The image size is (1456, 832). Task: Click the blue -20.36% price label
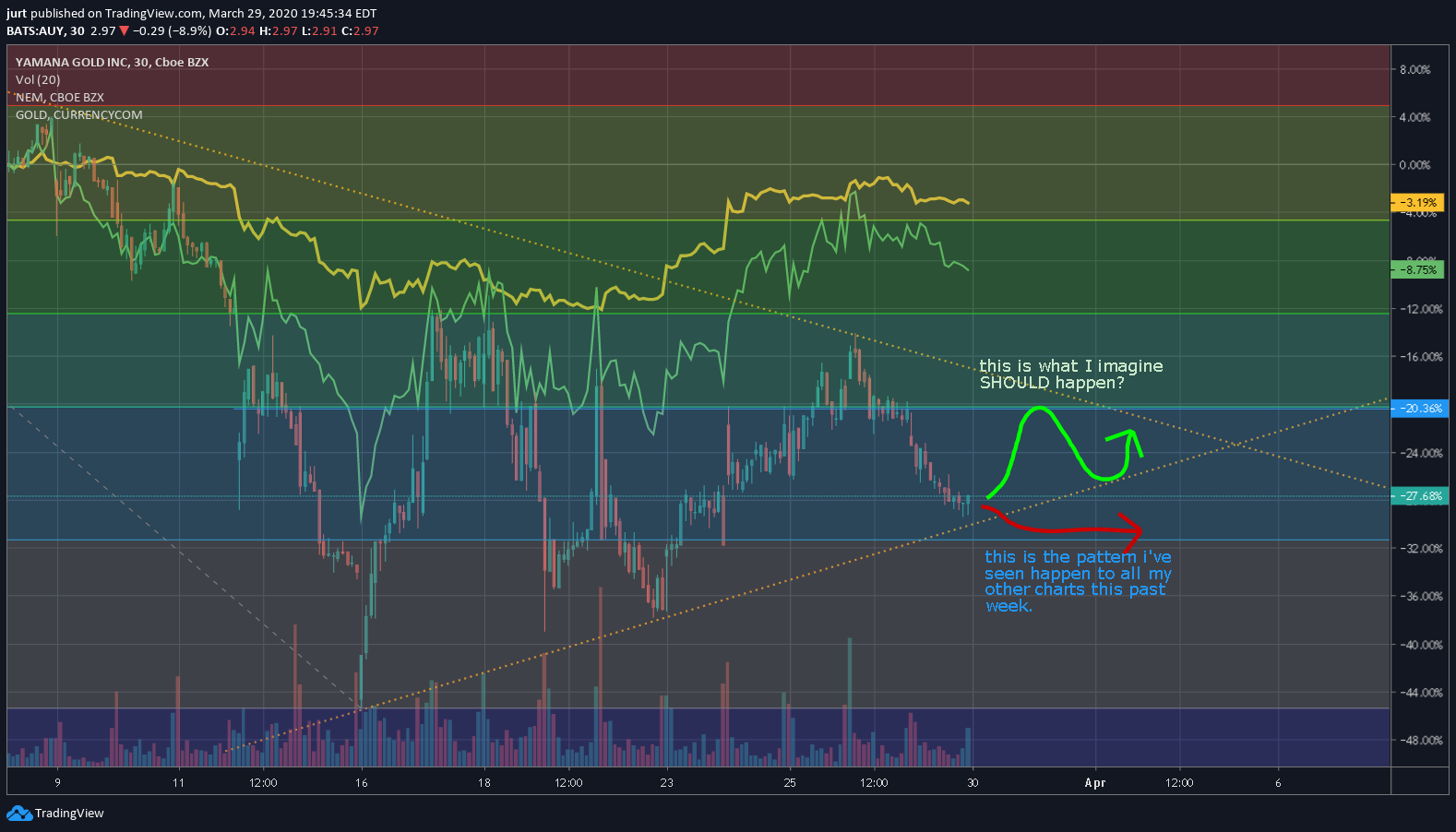pos(1417,408)
